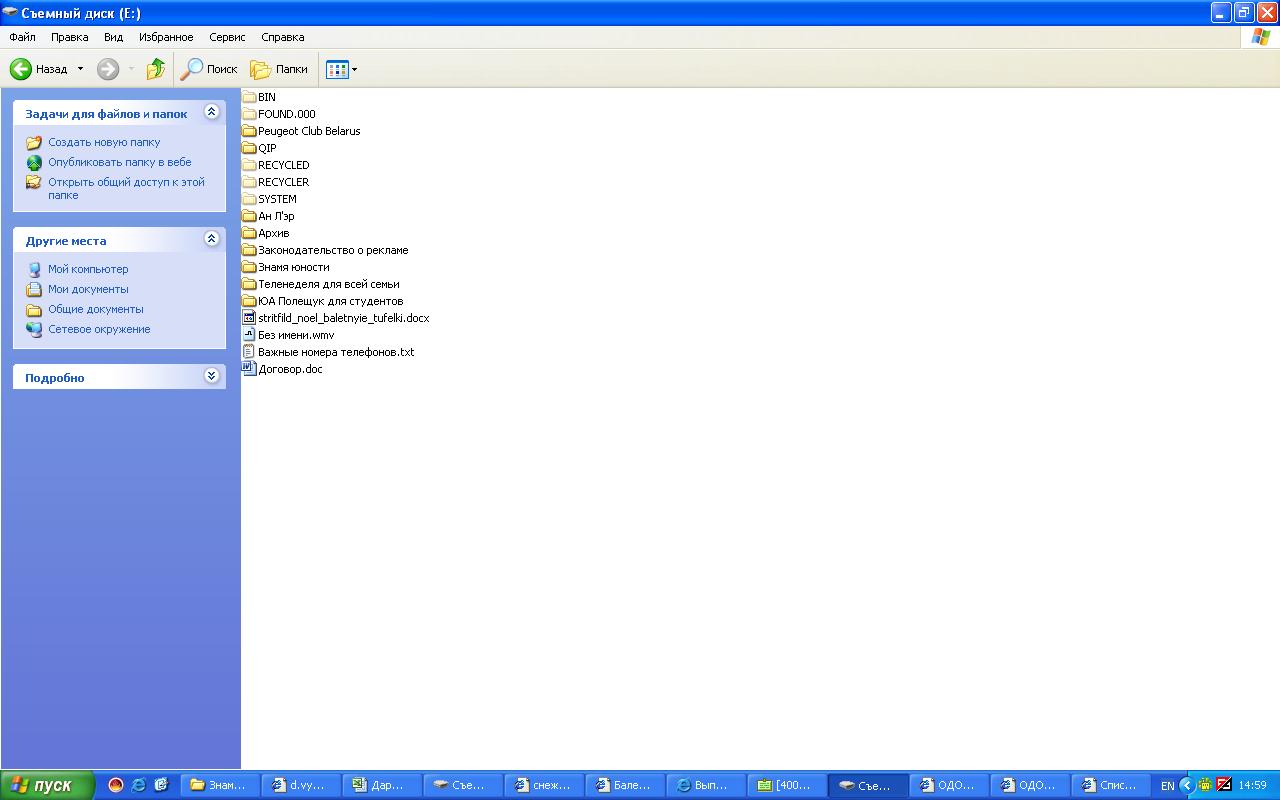Toggle the Folders (Папки) pane
Viewport: 1280px width, 800px height.
[279, 69]
